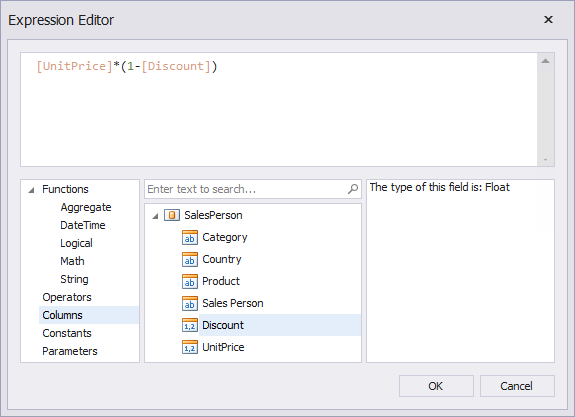Select the Math functions category

[x=72, y=261]
